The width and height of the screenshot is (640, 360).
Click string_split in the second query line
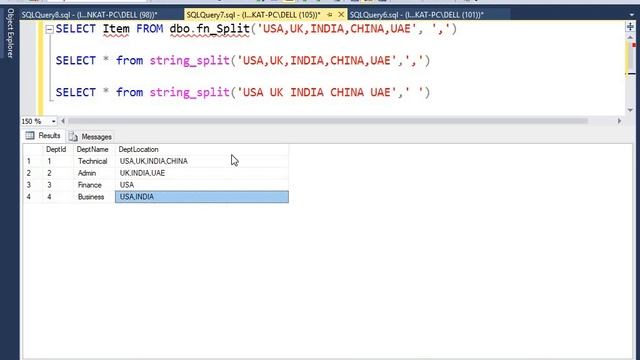pos(189,61)
